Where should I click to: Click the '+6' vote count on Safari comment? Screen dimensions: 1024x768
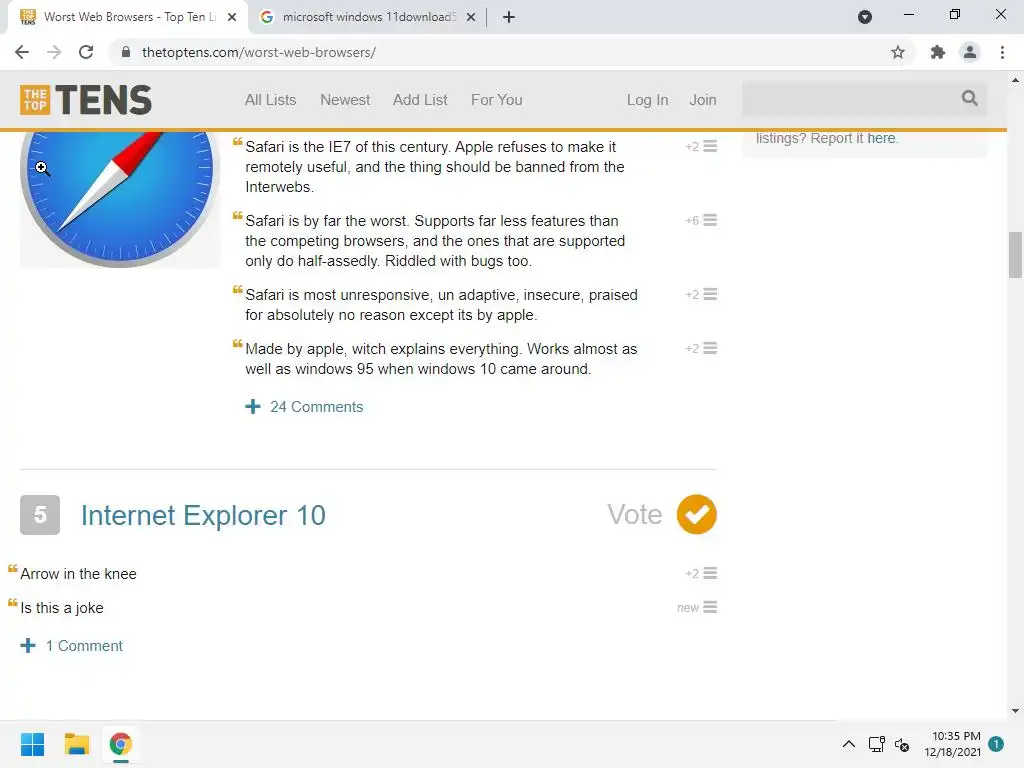(692, 221)
